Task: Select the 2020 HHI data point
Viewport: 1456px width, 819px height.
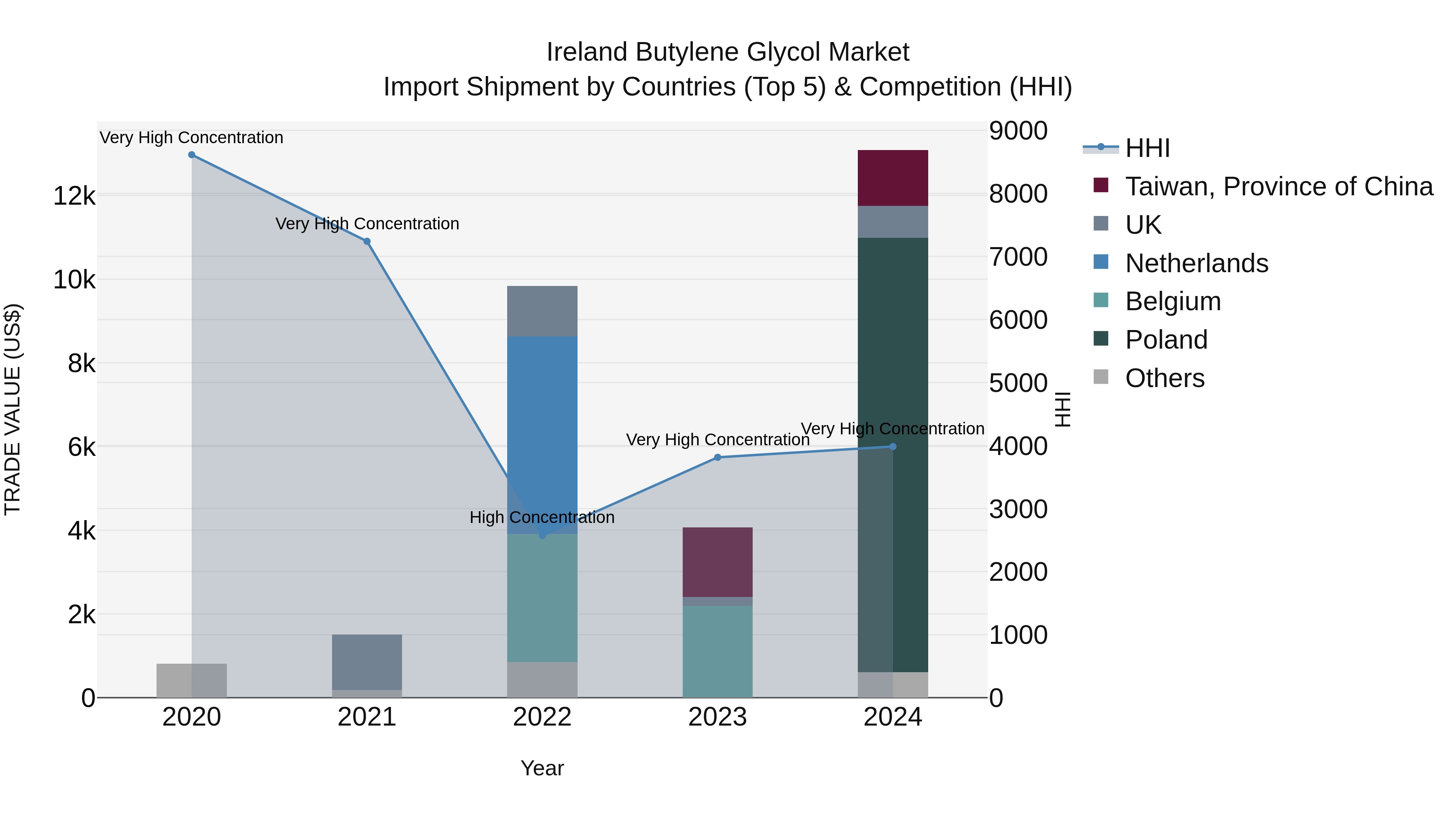Action: pyautogui.click(x=192, y=155)
